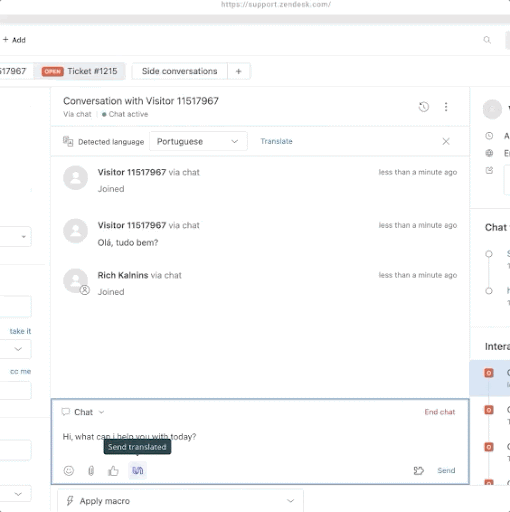Click in the chat message text field
This screenshot has width=510, height=512.
coord(260,437)
